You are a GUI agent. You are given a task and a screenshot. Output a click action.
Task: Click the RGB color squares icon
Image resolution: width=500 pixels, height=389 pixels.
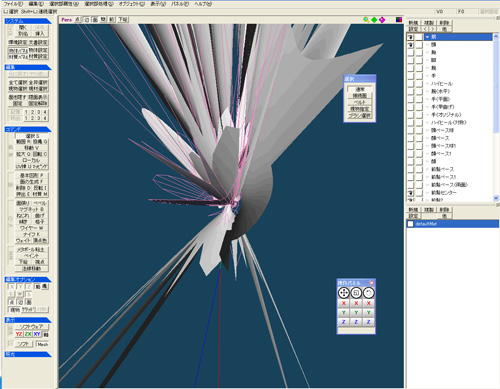[x=399, y=20]
